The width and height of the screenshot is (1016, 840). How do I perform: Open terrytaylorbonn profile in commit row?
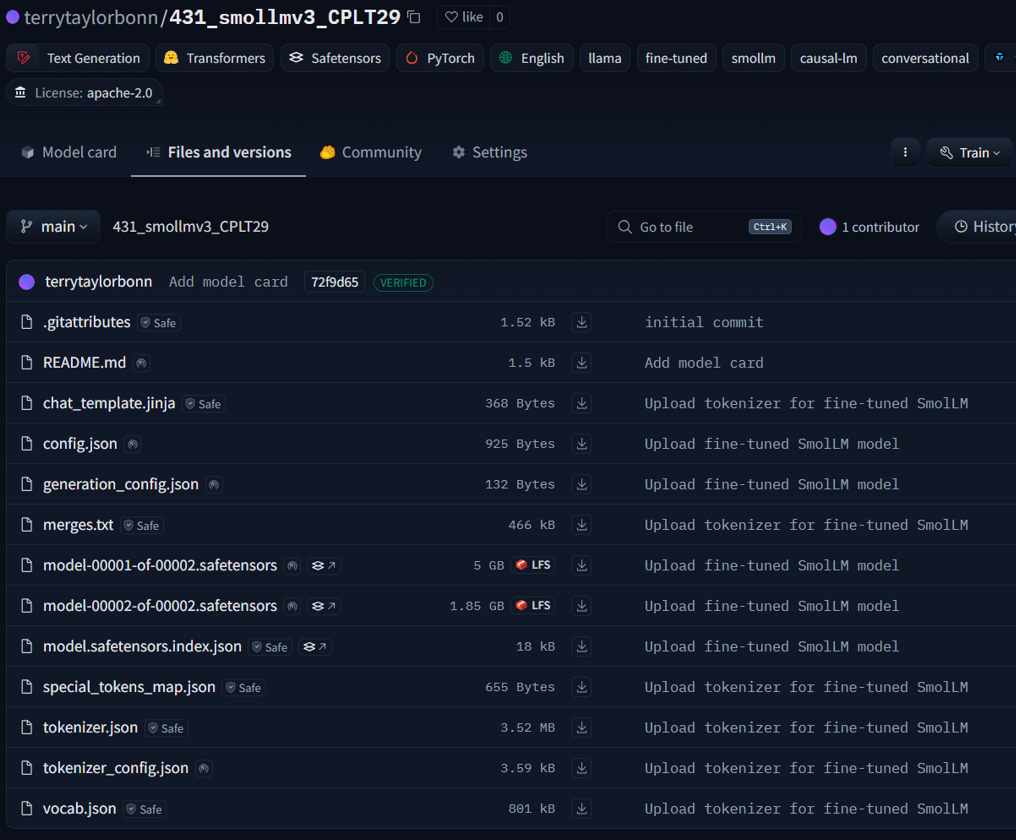click(x=98, y=281)
